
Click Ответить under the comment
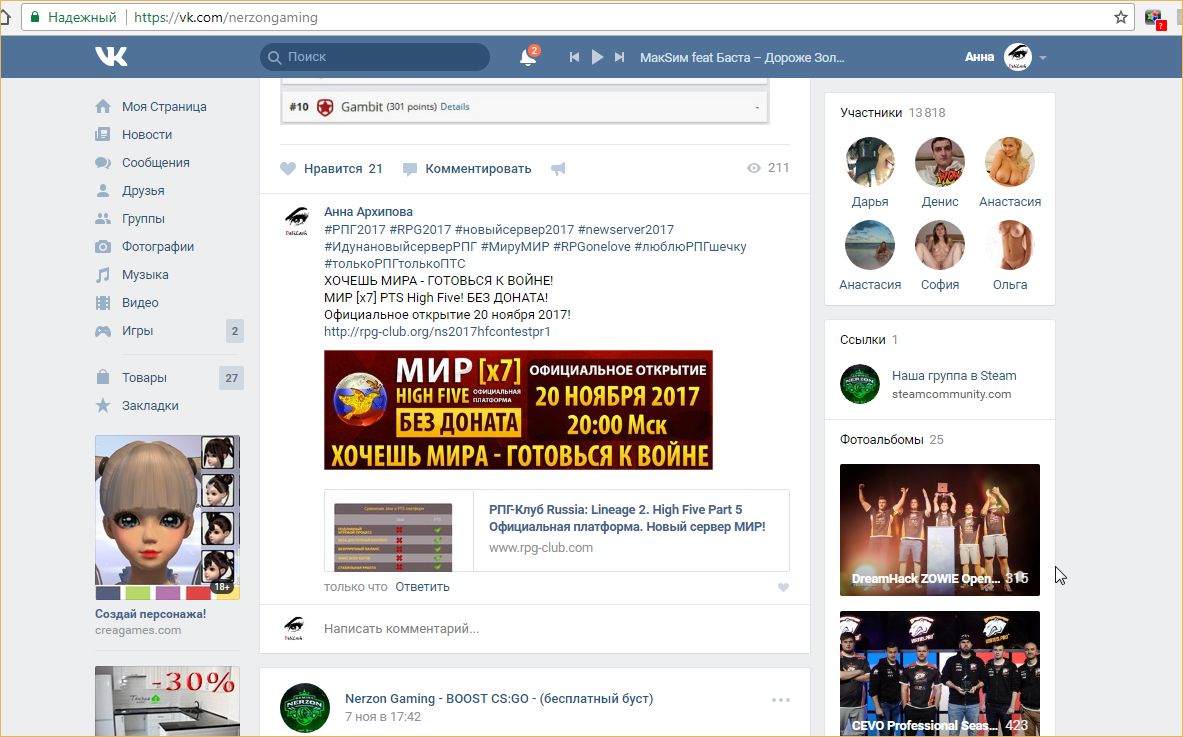422,587
